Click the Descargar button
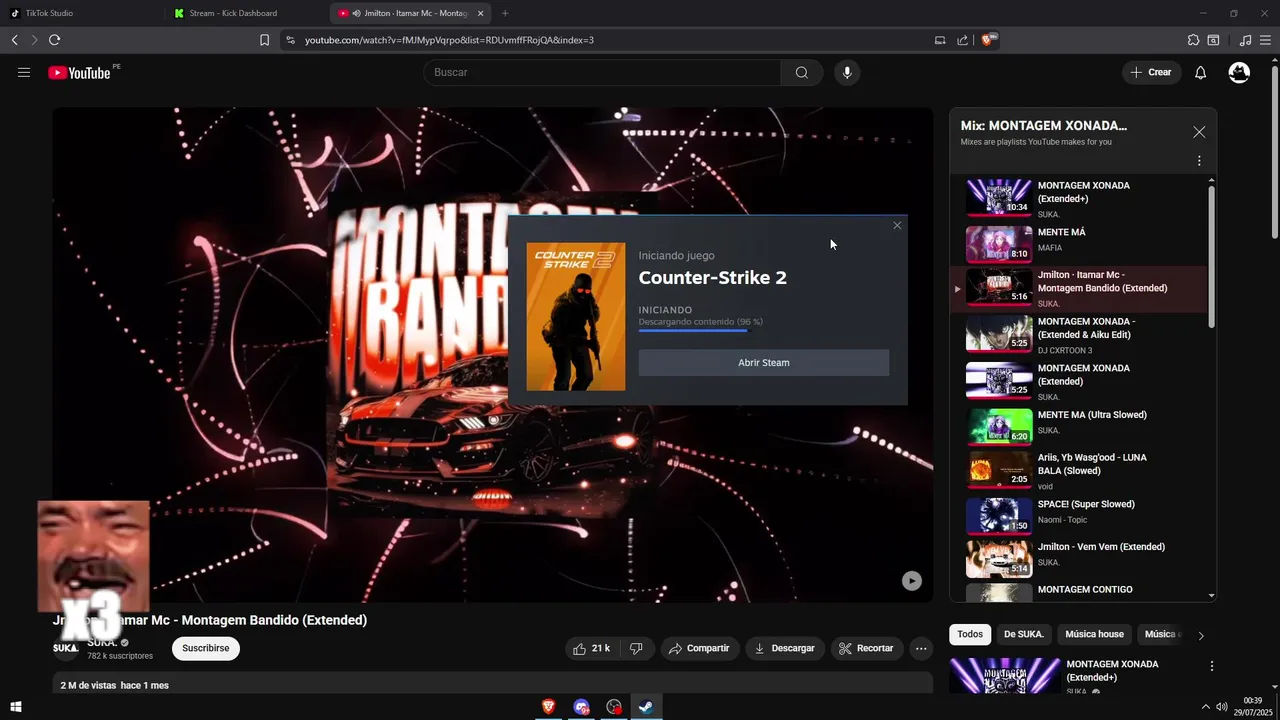The height and width of the screenshot is (720, 1280). tap(784, 648)
